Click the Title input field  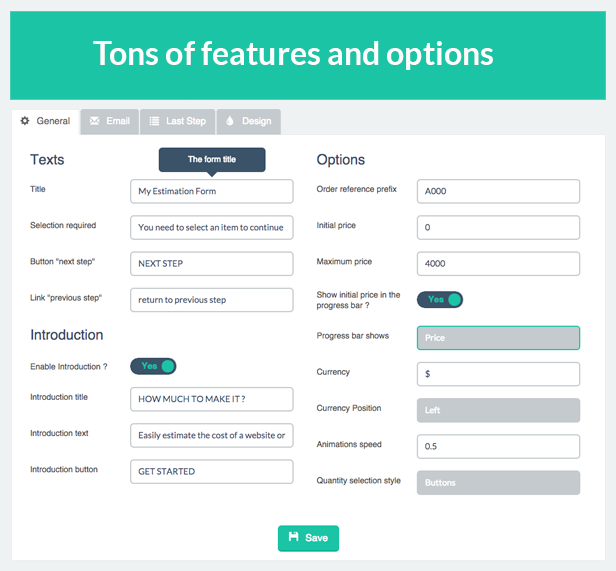211,191
